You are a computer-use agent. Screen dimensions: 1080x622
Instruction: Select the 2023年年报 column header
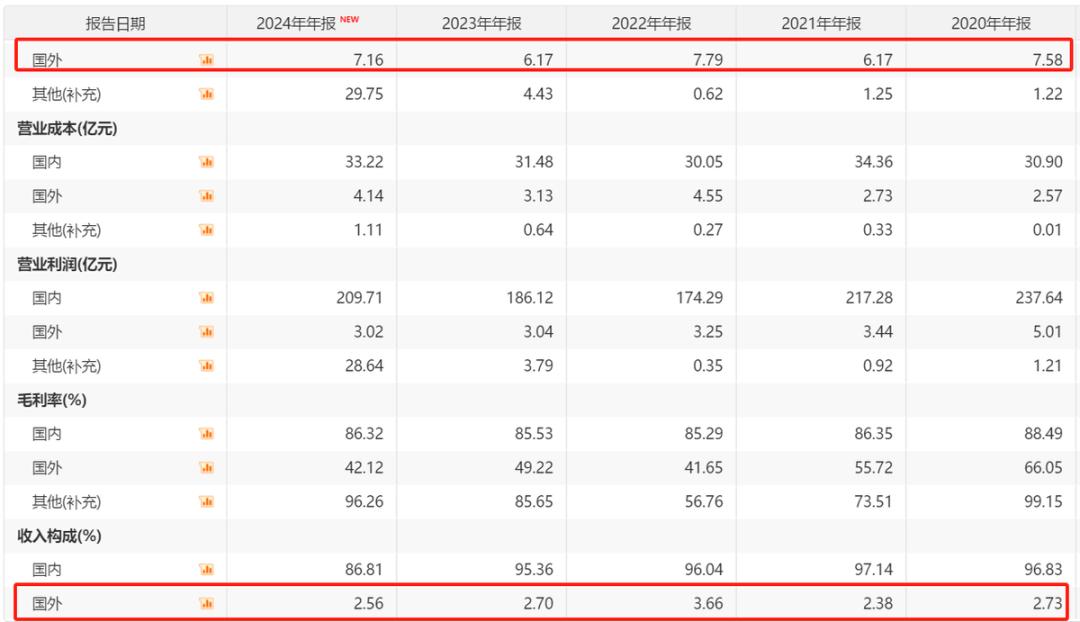point(481,24)
